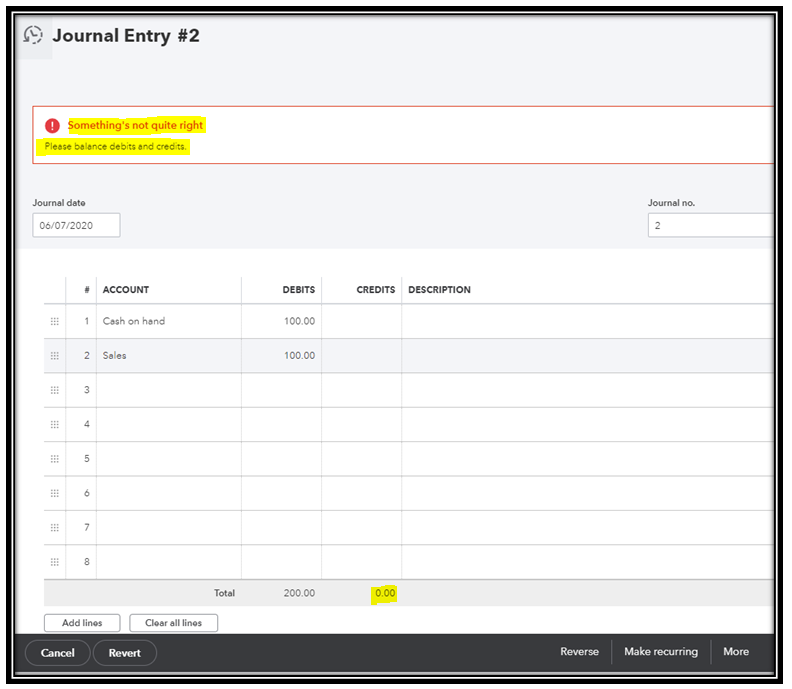Click the ACCOUNT column header
Image resolution: width=792 pixels, height=689 pixels.
(126, 290)
